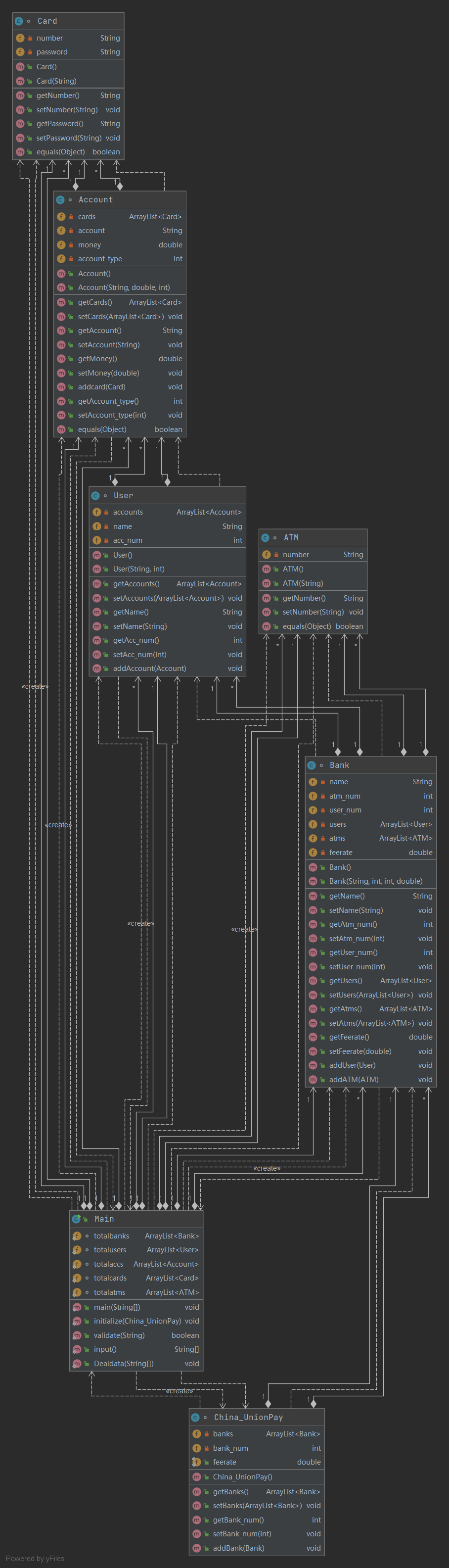Click the ATM class icon
The height and width of the screenshot is (1568, 449).
[x=265, y=538]
